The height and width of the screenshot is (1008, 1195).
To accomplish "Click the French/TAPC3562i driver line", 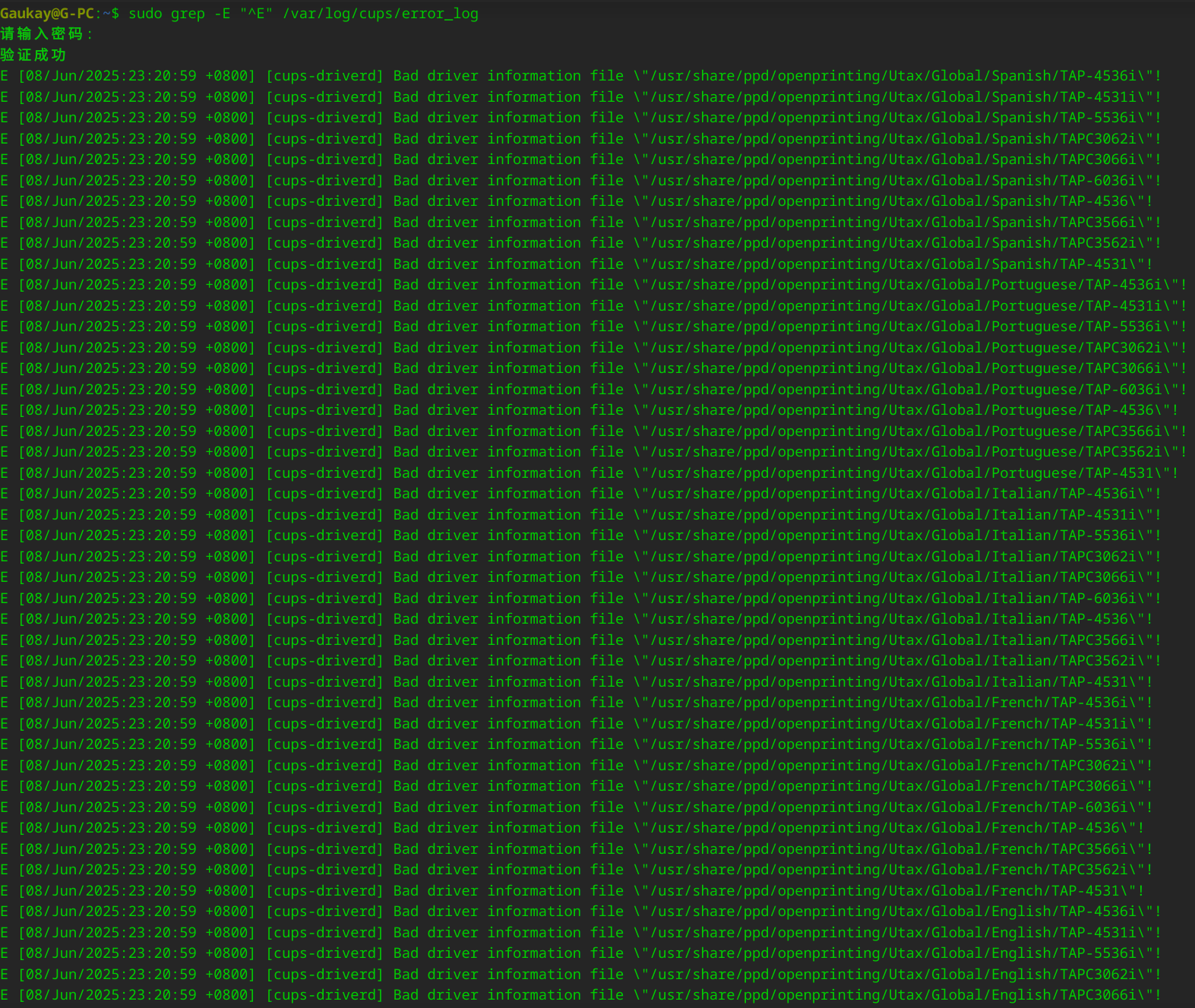I will pos(577,870).
